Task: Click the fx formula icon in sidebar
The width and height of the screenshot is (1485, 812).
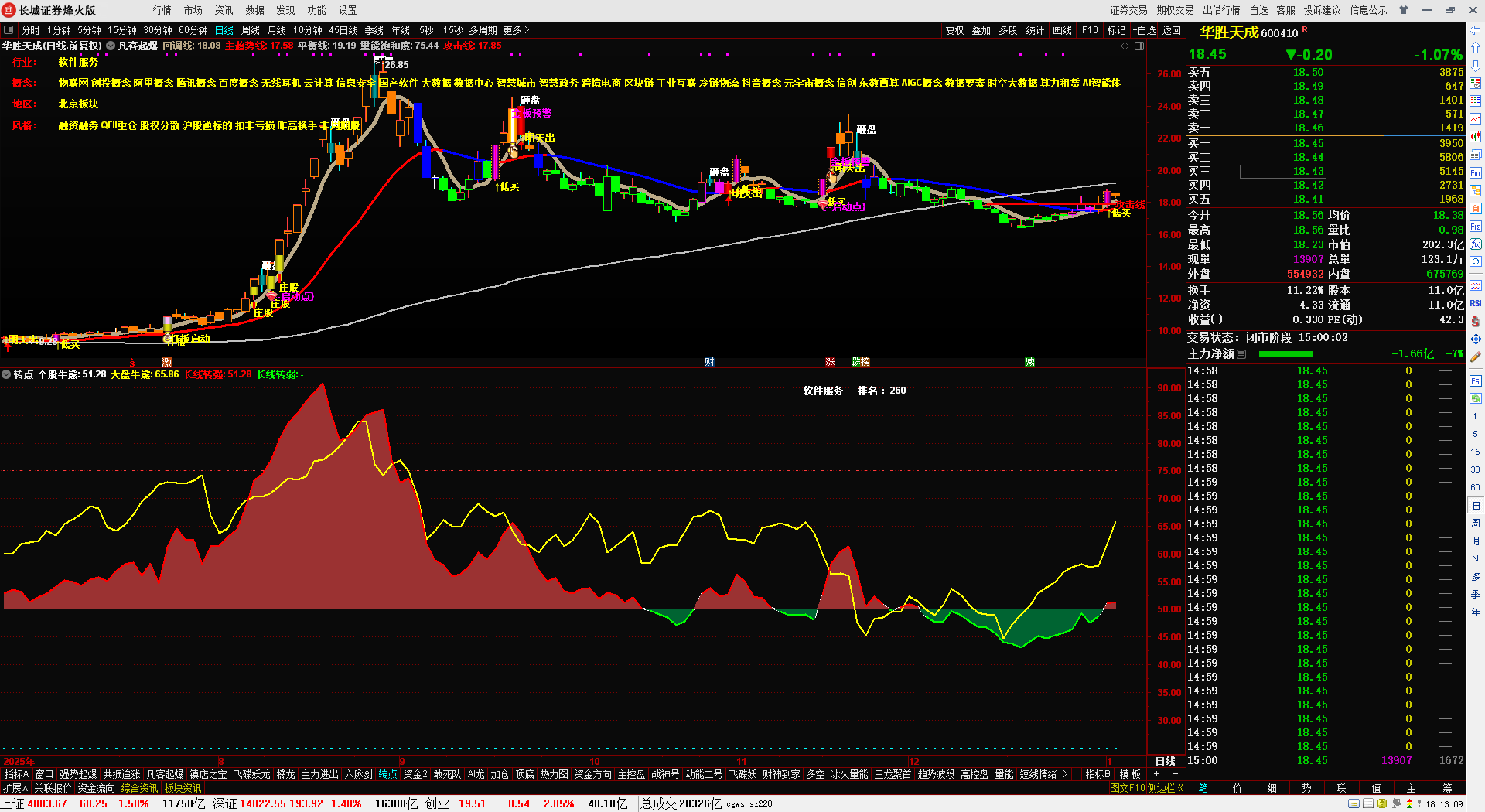Action: coord(1476,244)
